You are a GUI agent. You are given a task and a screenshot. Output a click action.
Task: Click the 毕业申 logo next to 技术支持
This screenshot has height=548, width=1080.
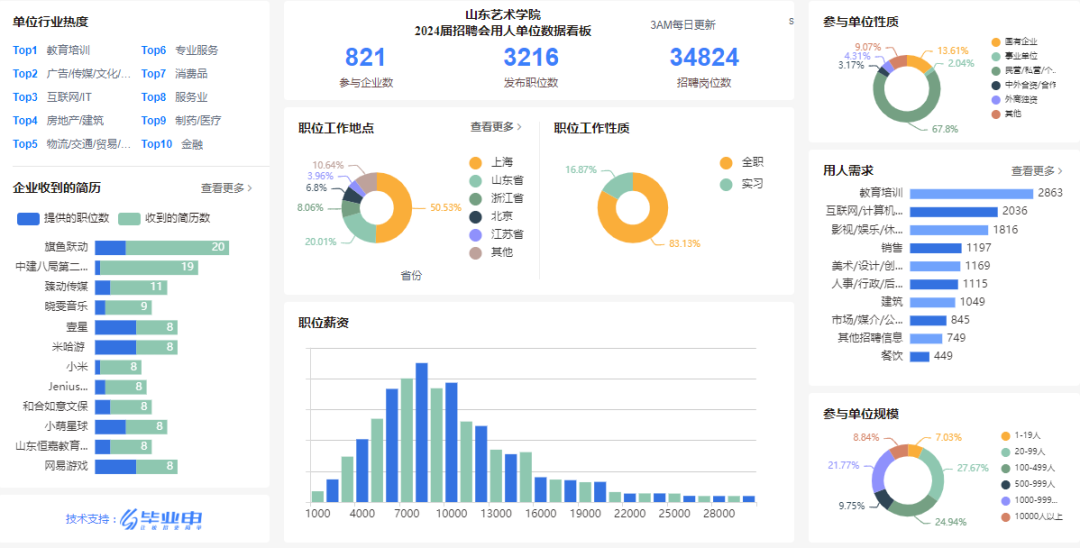click(161, 519)
